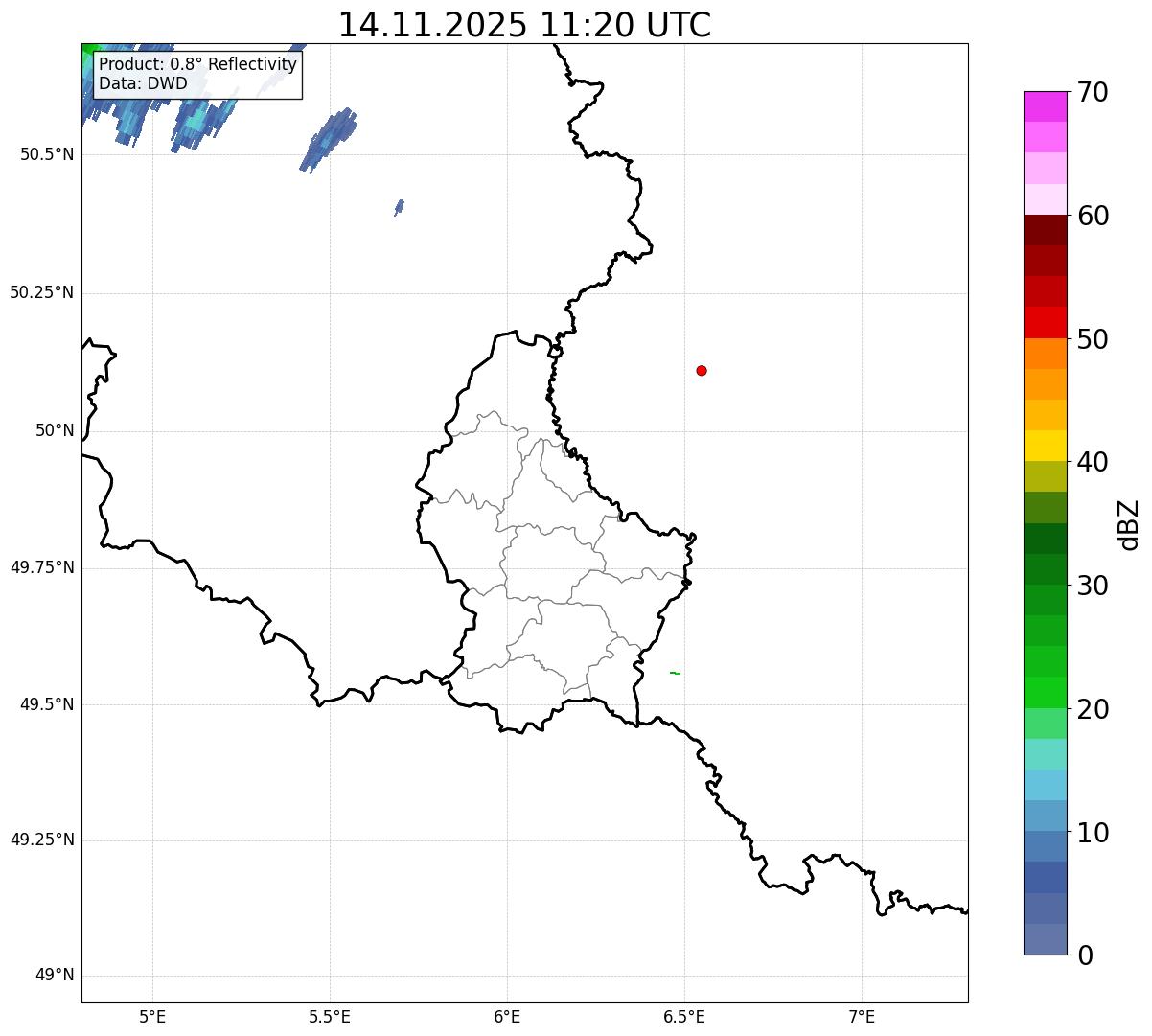Screen dimensions: 1152x1036
Task: Click the bright red colorbar segment above 50 dBZ
Action: coord(1045,323)
